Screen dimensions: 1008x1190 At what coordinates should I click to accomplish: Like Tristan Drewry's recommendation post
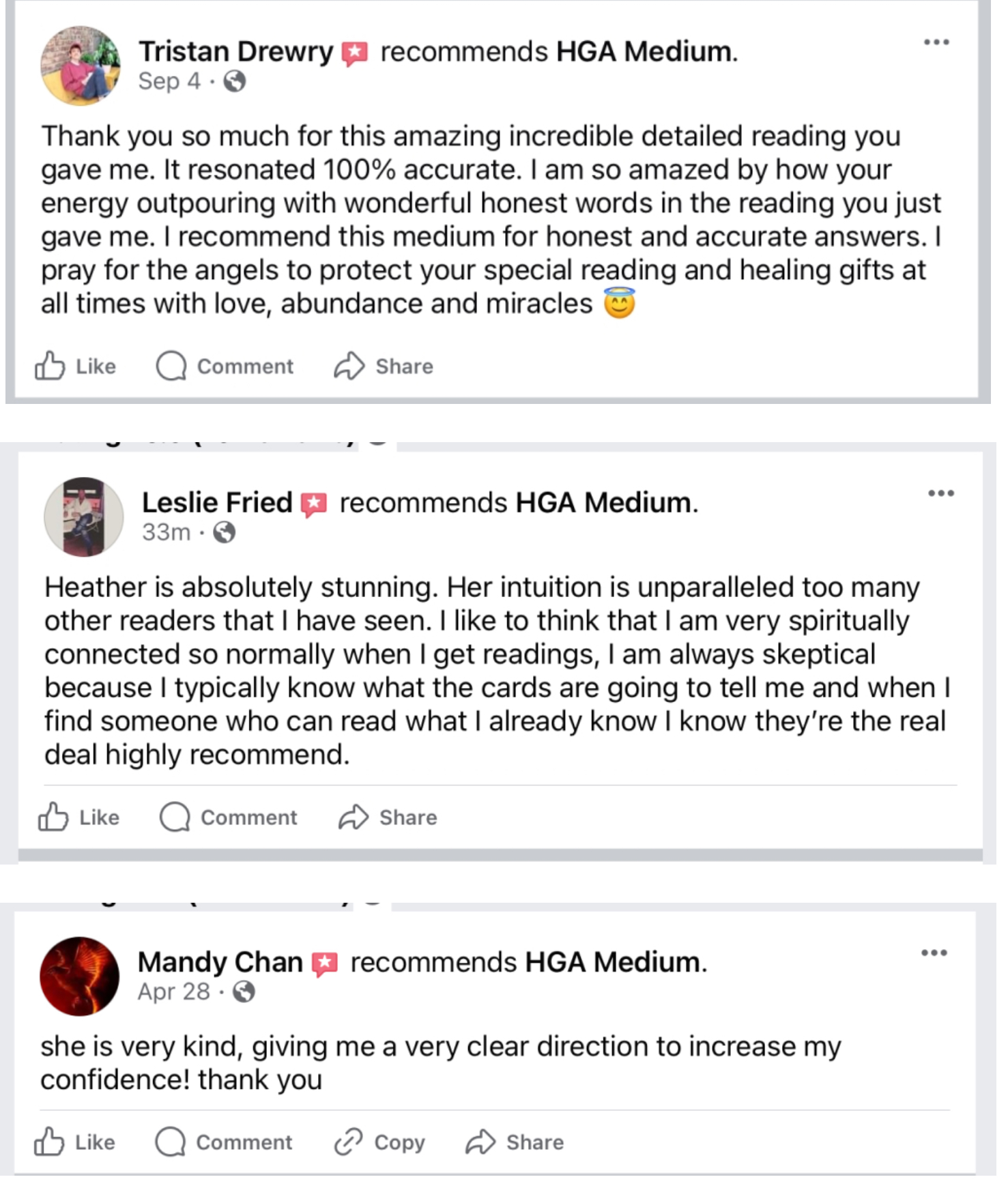coord(75,366)
